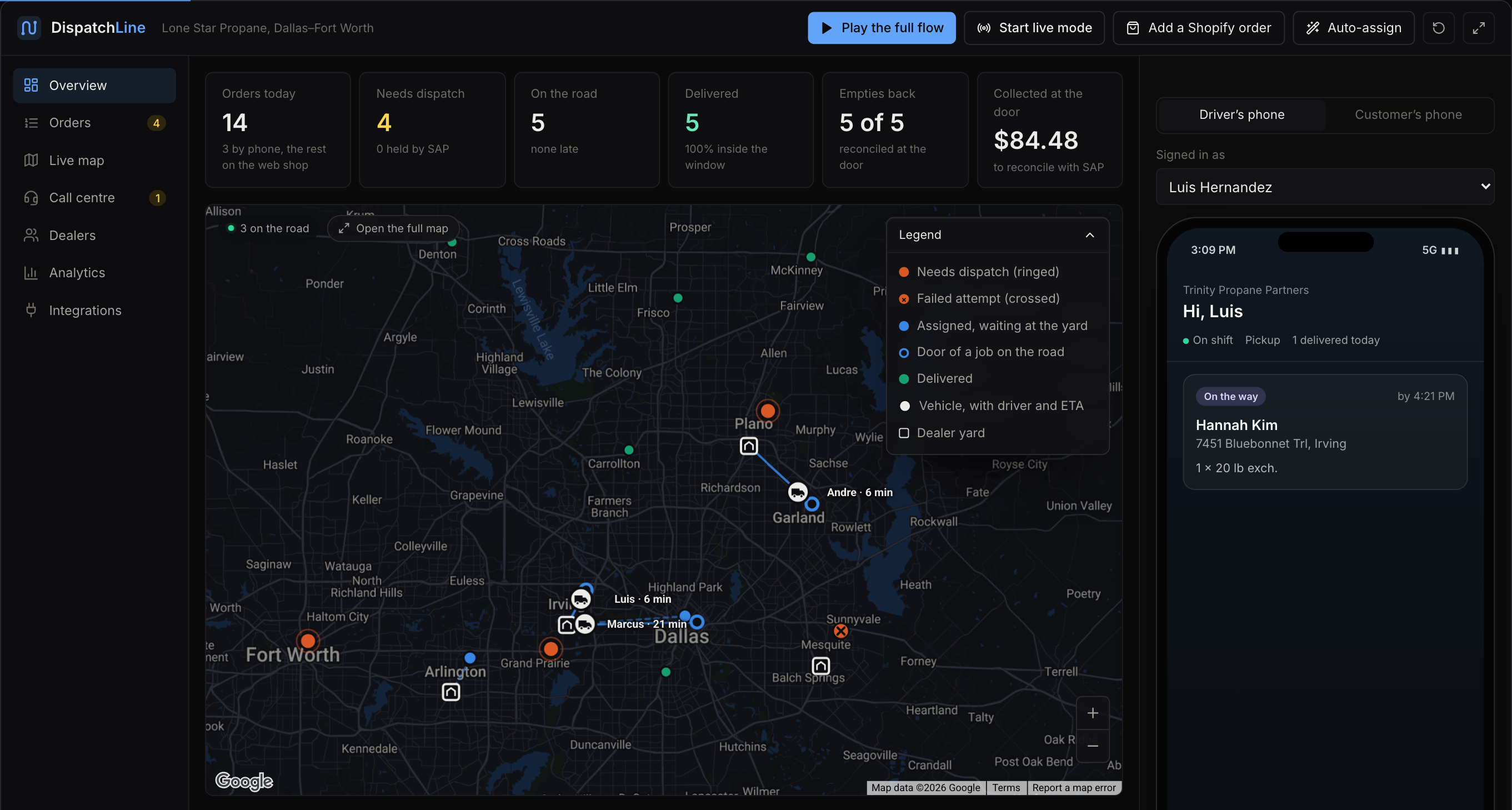Click the Needs dispatch stat card

[432, 129]
